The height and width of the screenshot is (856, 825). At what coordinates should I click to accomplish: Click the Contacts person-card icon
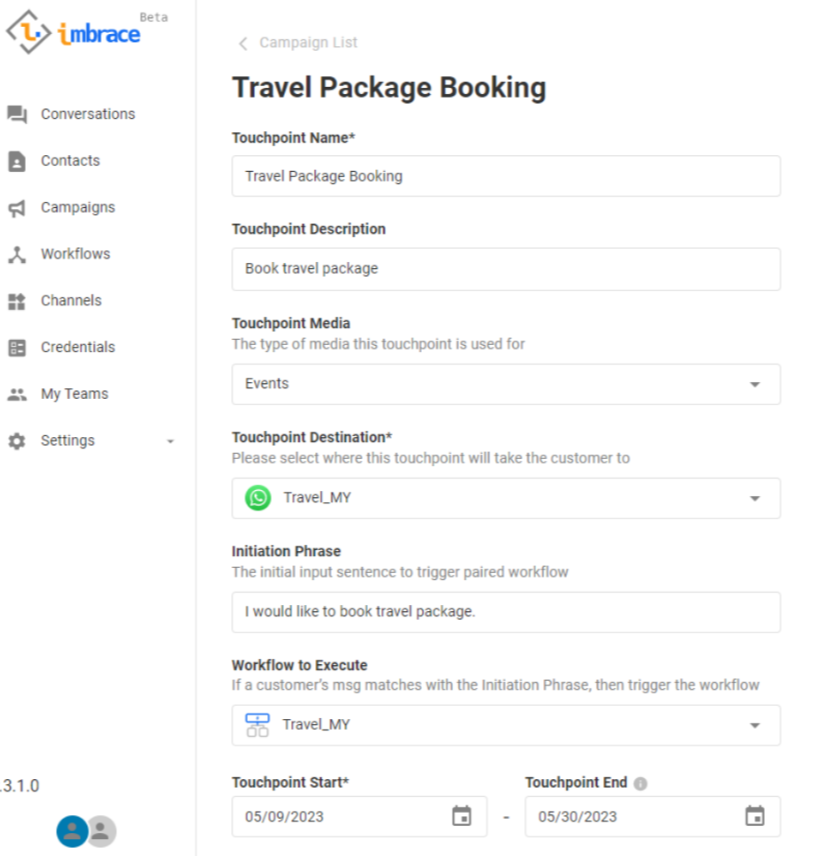click(x=17, y=161)
